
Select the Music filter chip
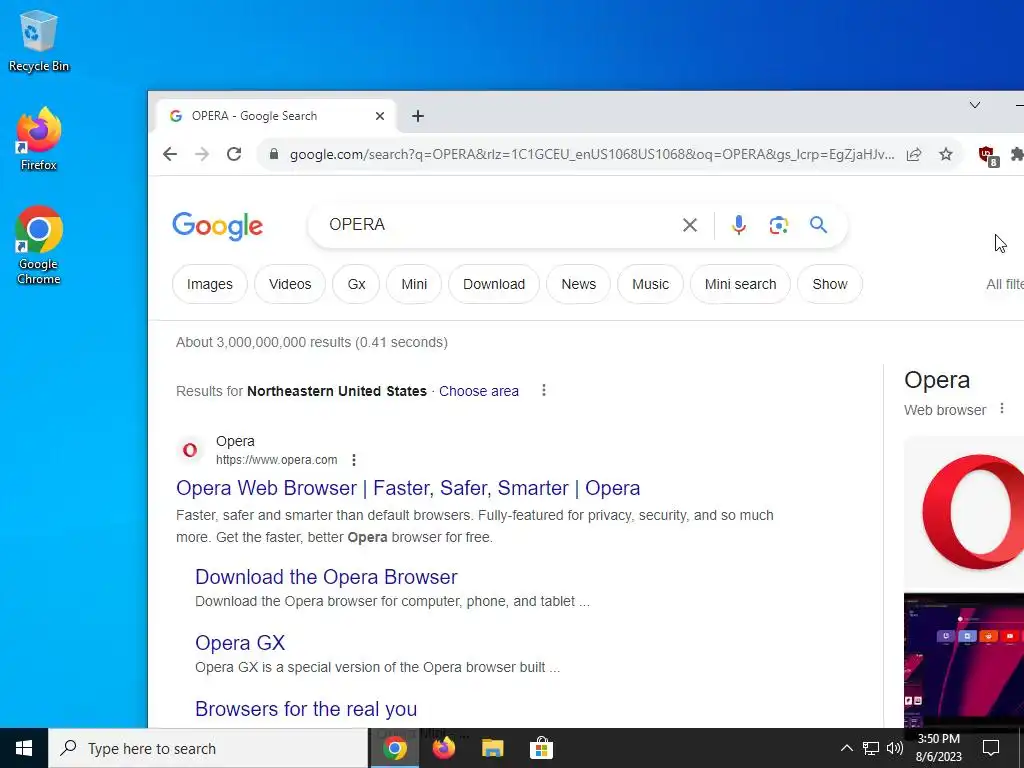[x=650, y=284]
